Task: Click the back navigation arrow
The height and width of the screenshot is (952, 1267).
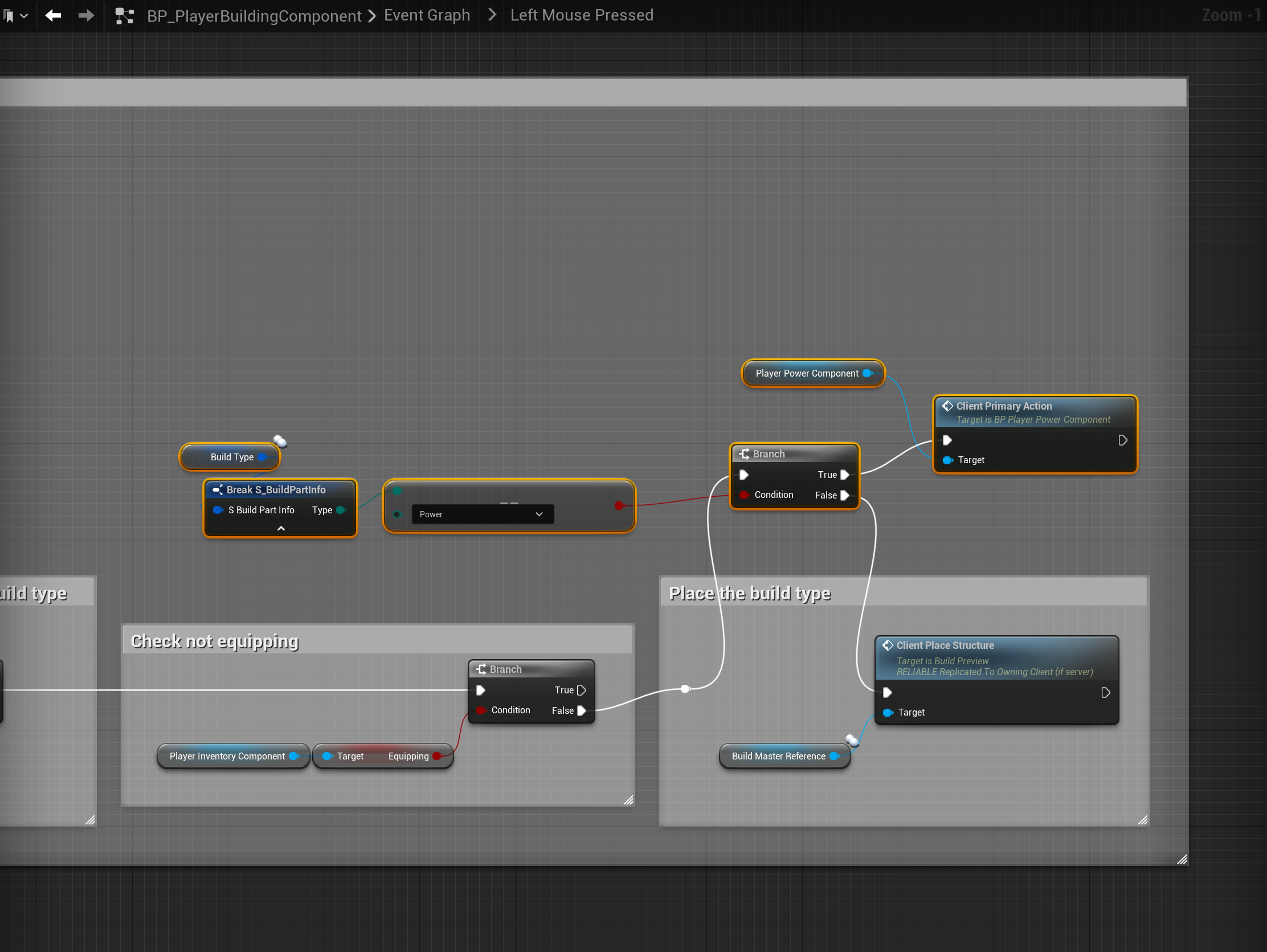Action: (x=54, y=15)
